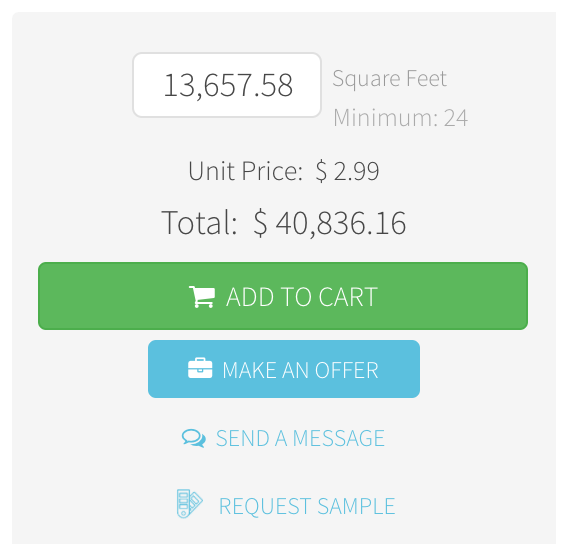568x544 pixels.
Task: Click the REQUEST SAMPLE text
Action: pos(307,506)
